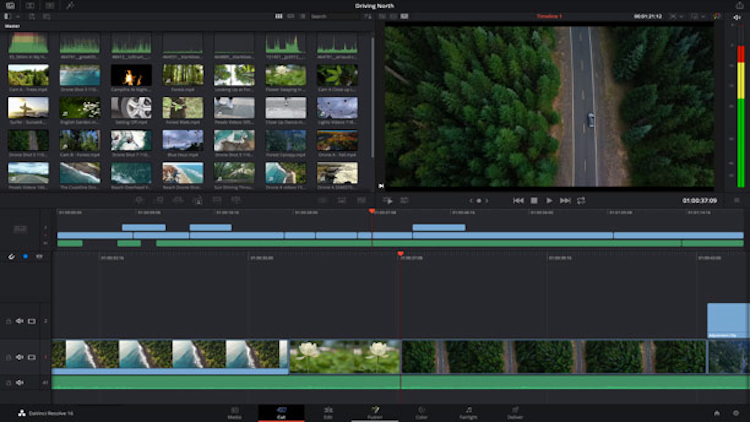Mute audio on video track 1

tap(20, 357)
